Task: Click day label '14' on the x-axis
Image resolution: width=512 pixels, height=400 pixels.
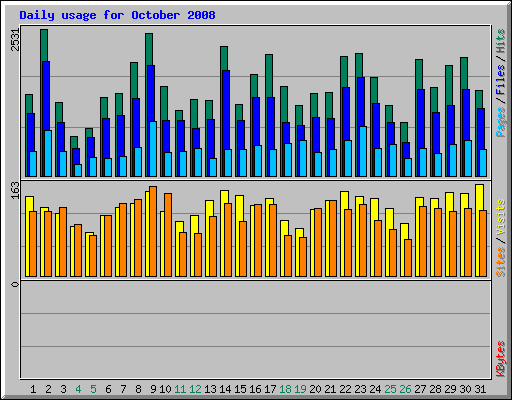Action: (x=225, y=389)
